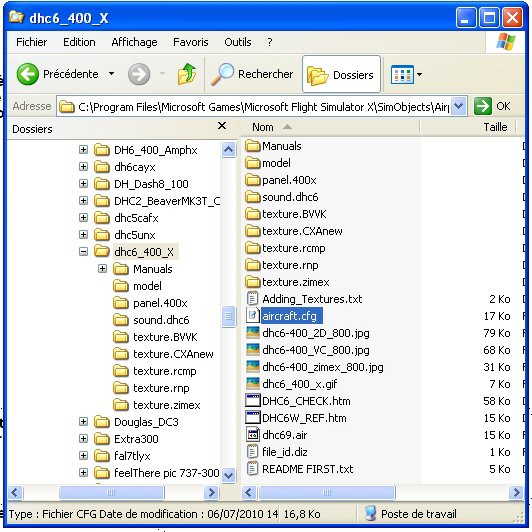
Task: Open the Favoris menu
Action: click(x=190, y=42)
